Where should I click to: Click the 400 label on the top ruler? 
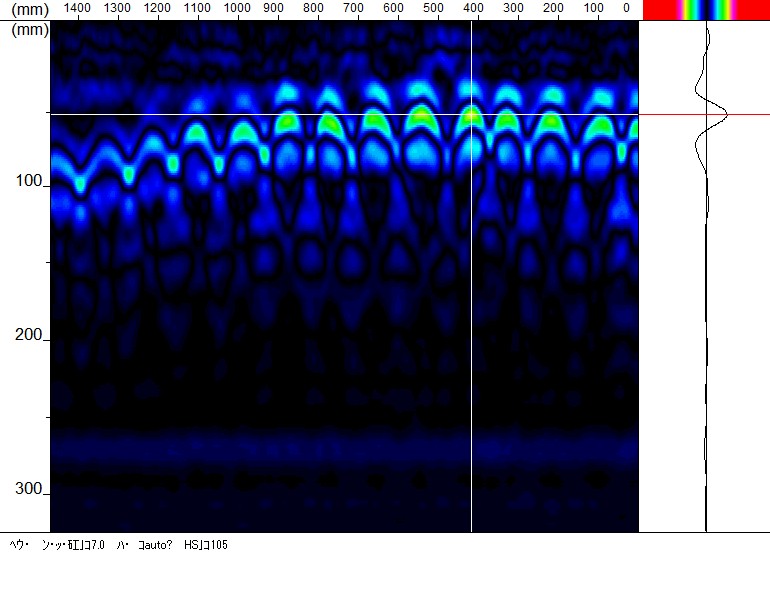[x=473, y=8]
